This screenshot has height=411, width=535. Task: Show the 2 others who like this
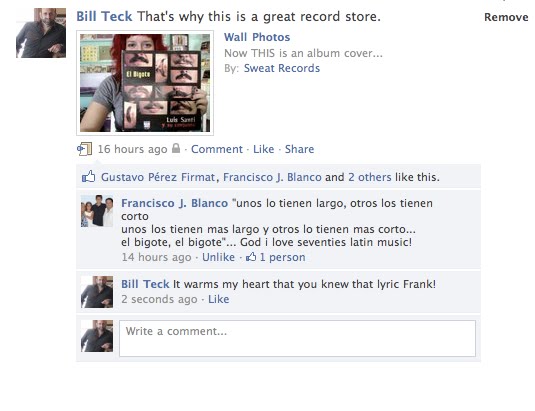click(370, 177)
